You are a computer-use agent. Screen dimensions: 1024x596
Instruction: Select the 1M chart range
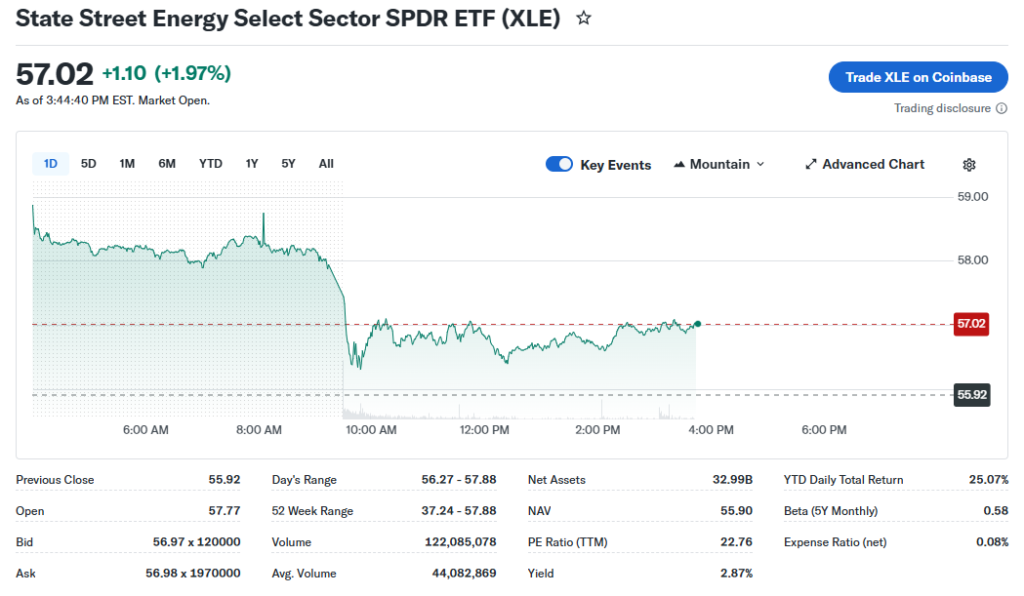pos(127,164)
